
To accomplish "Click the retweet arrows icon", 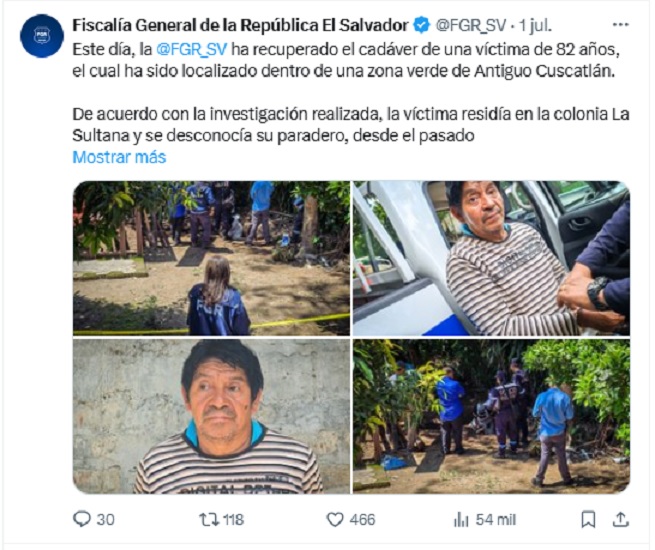I will tap(209, 520).
